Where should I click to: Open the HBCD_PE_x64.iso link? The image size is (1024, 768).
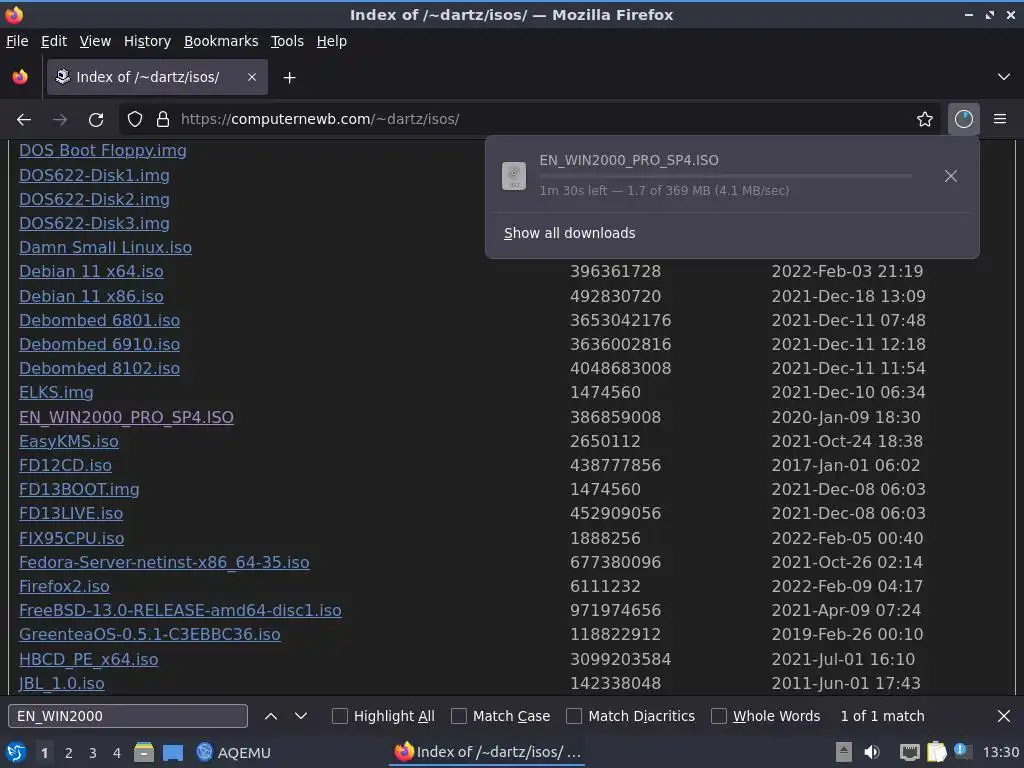[88, 660]
